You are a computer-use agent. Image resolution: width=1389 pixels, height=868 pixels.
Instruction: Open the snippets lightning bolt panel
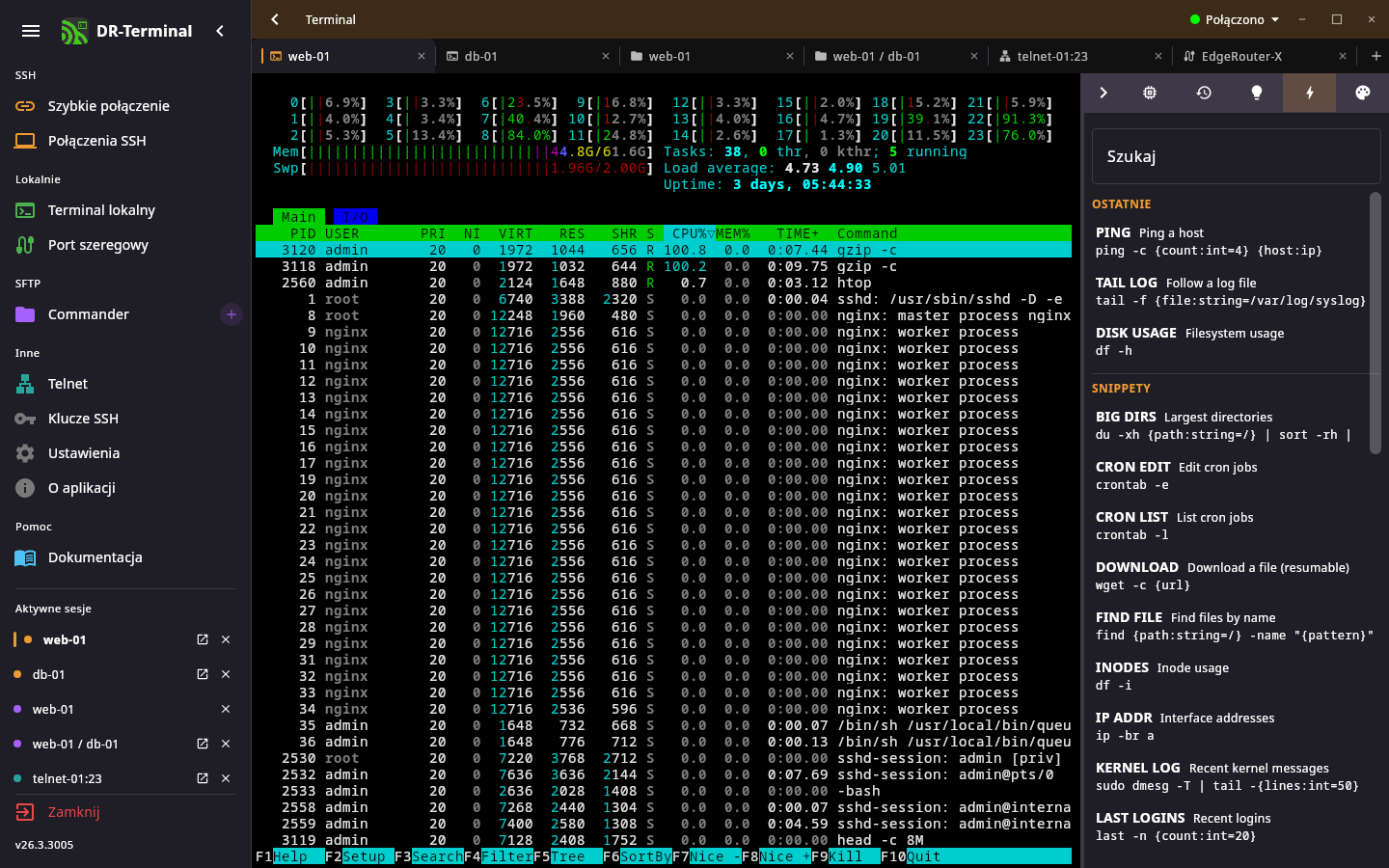point(1309,93)
